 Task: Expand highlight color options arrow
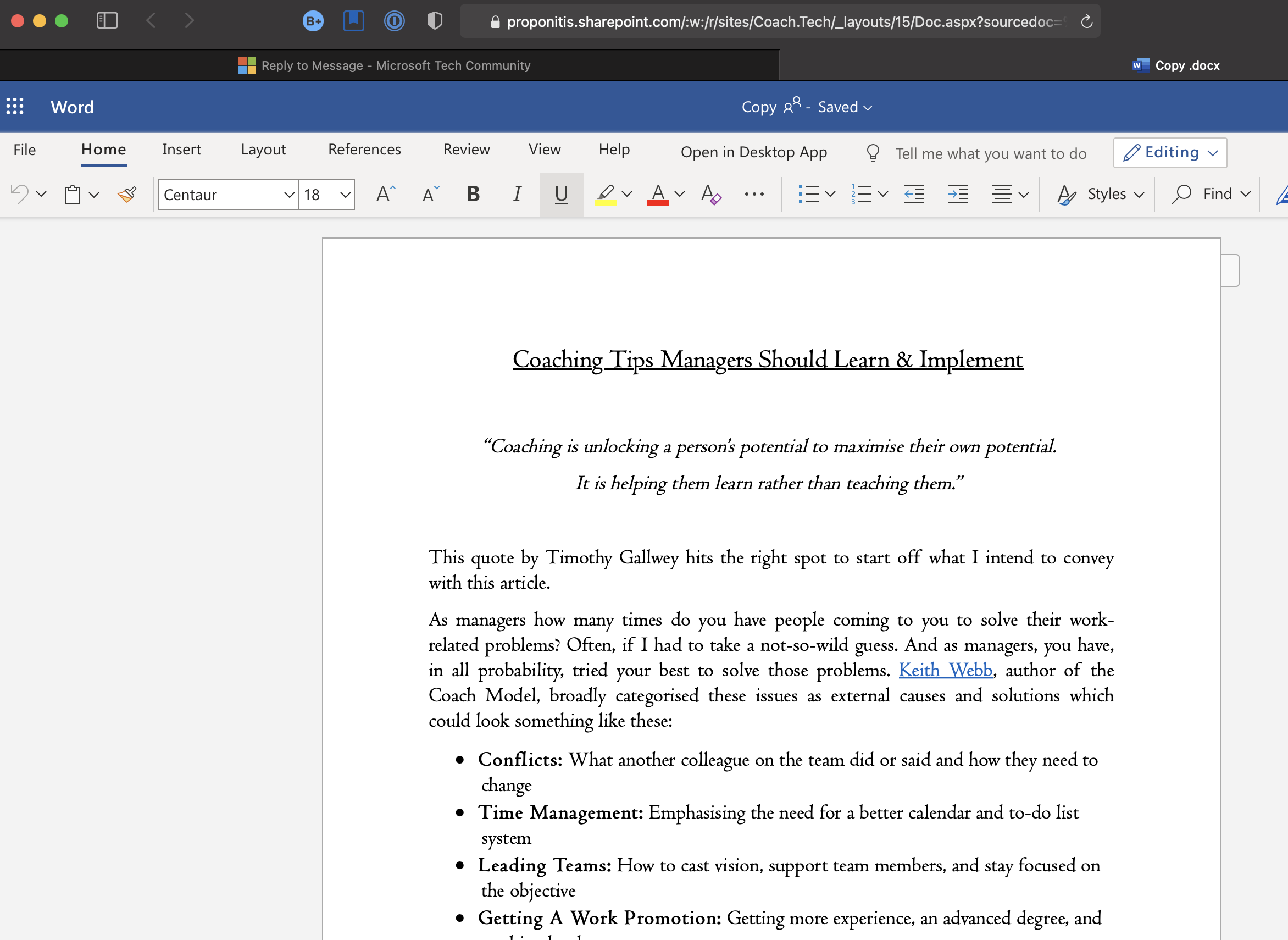[x=626, y=194]
